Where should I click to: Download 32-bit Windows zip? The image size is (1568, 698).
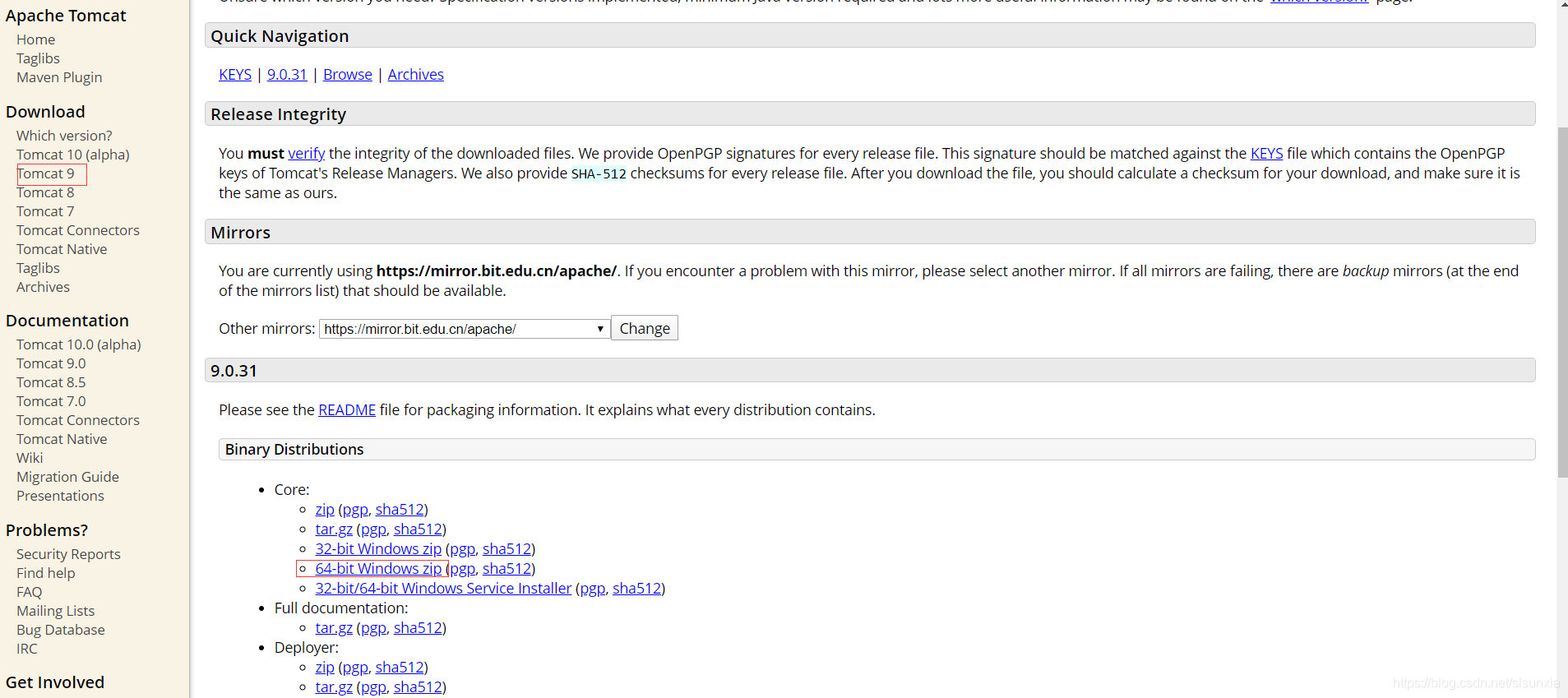(378, 549)
